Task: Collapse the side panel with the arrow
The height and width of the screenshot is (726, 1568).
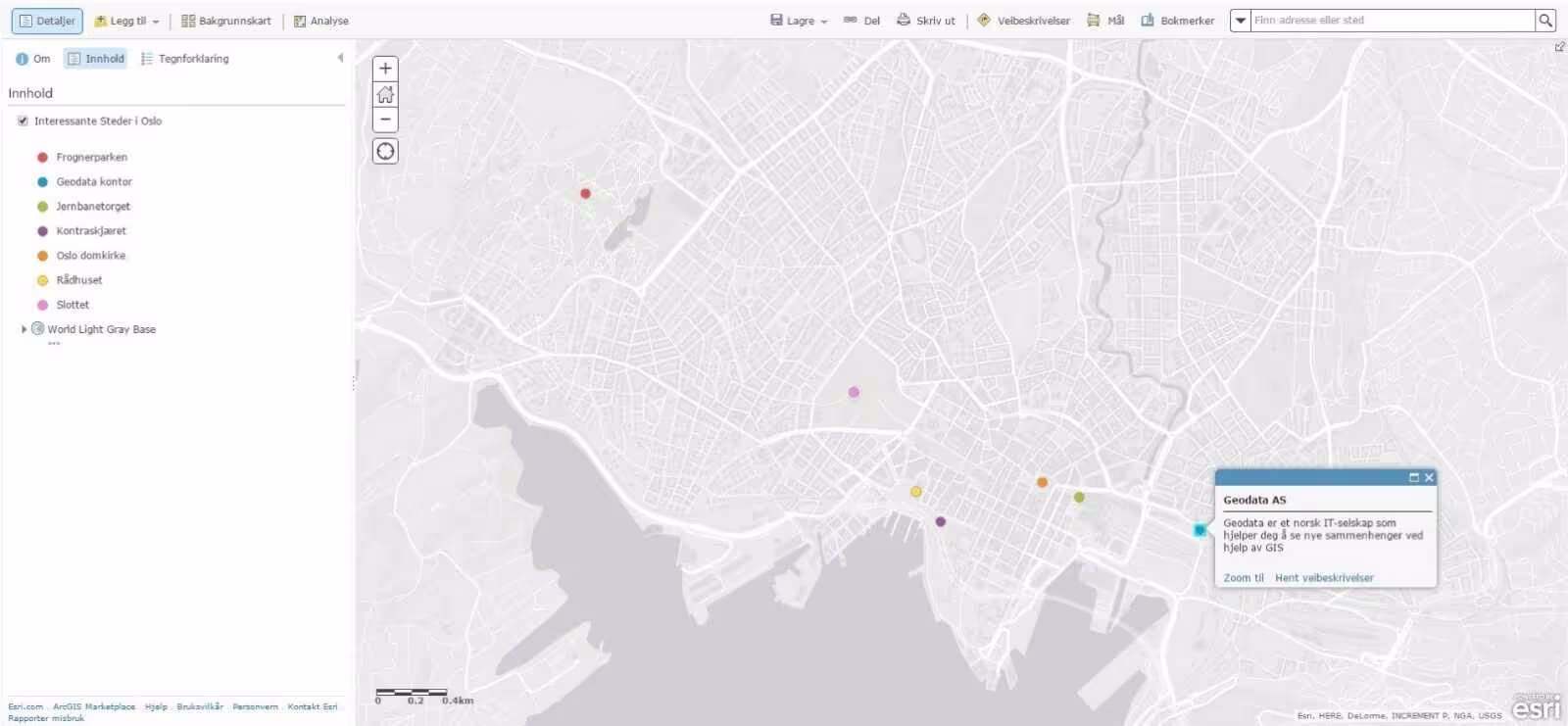Action: coord(340,58)
